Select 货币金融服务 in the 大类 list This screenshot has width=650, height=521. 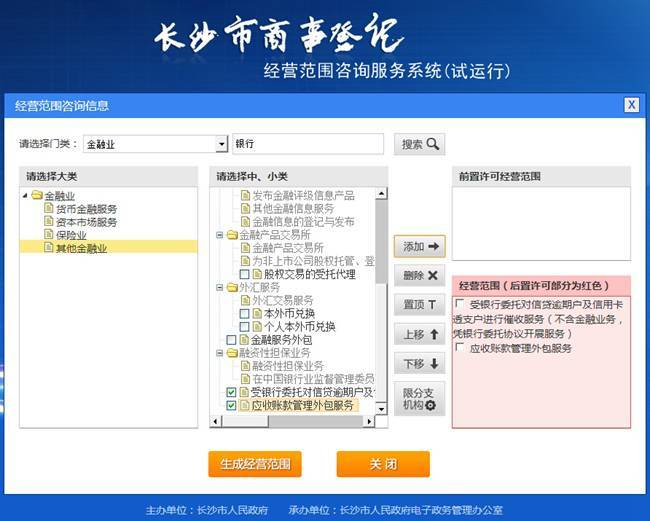click(x=86, y=209)
